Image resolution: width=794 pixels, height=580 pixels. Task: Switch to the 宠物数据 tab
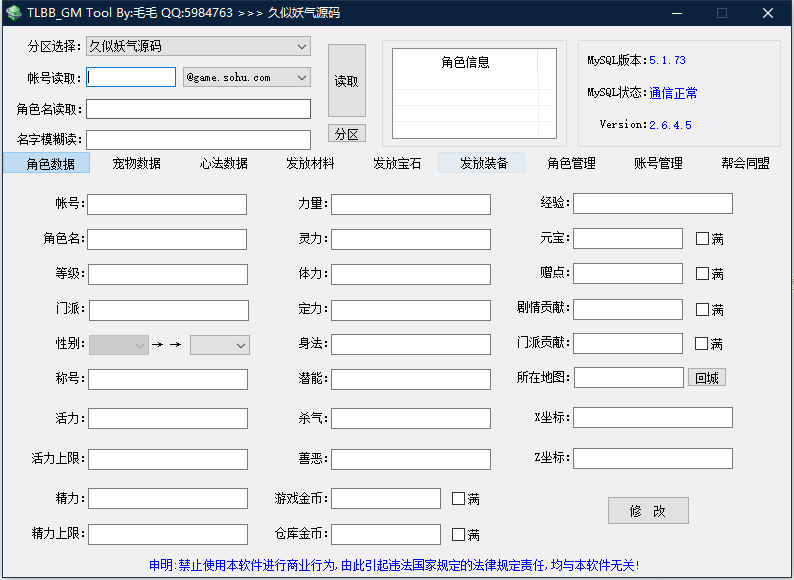click(136, 163)
